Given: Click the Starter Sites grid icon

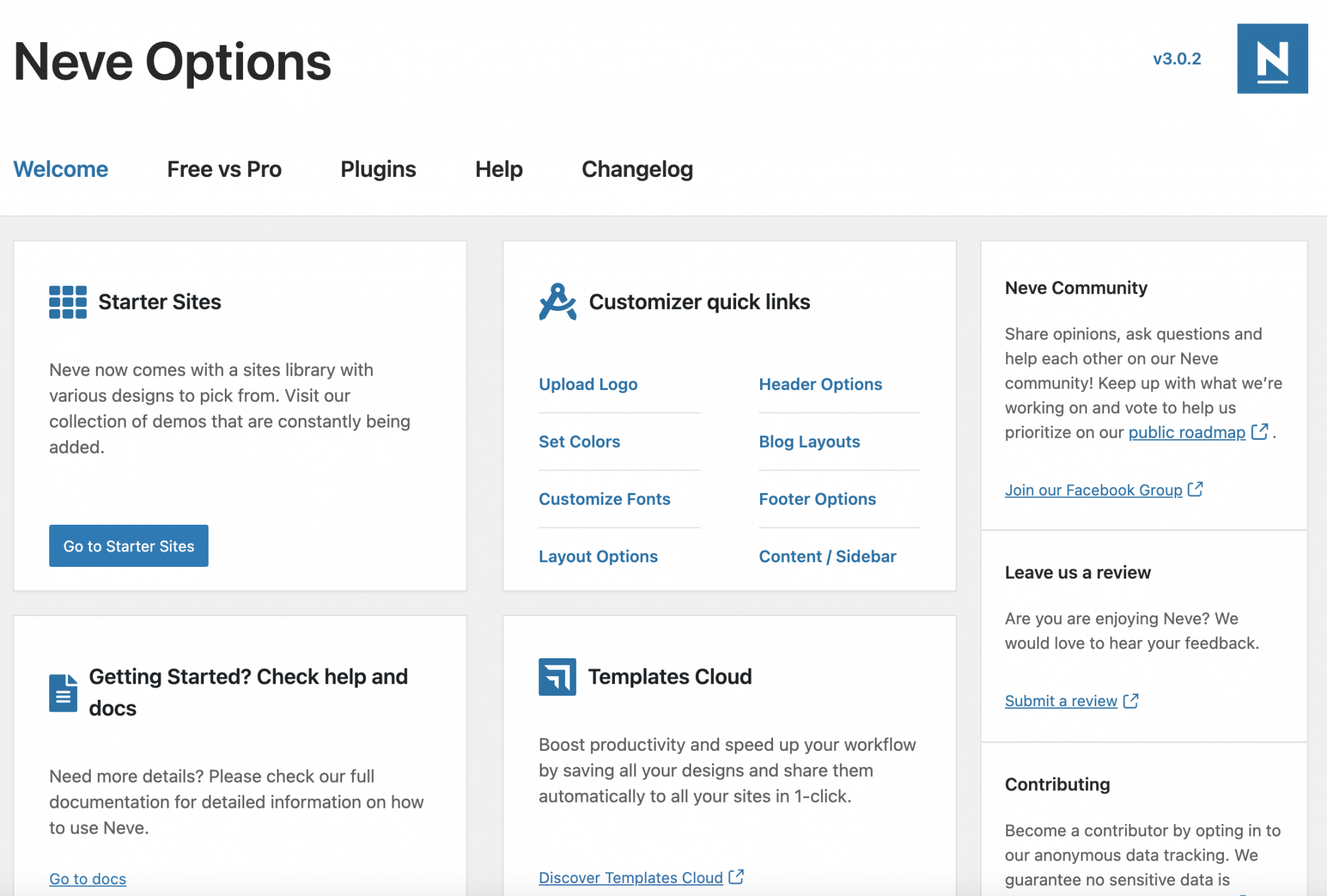Looking at the screenshot, I should [x=67, y=302].
